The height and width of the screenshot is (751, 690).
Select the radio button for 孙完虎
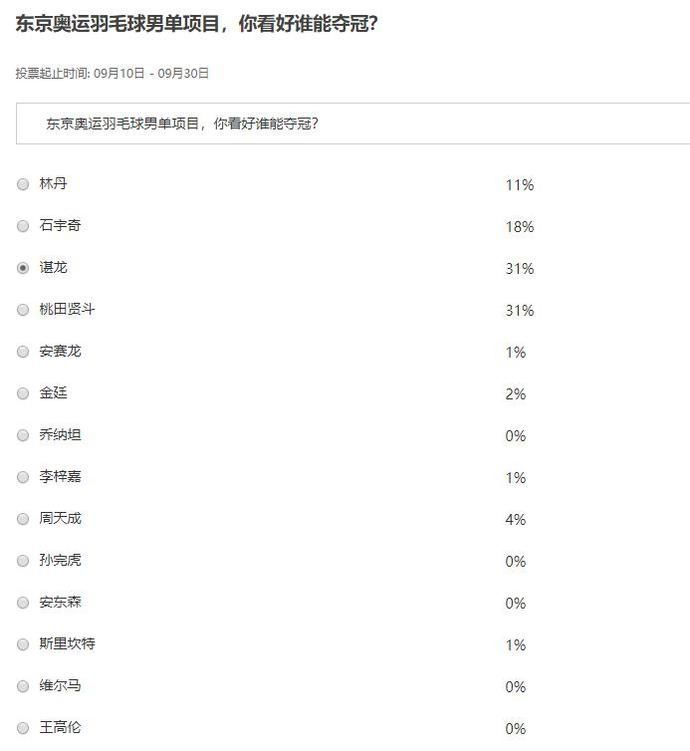[23, 561]
